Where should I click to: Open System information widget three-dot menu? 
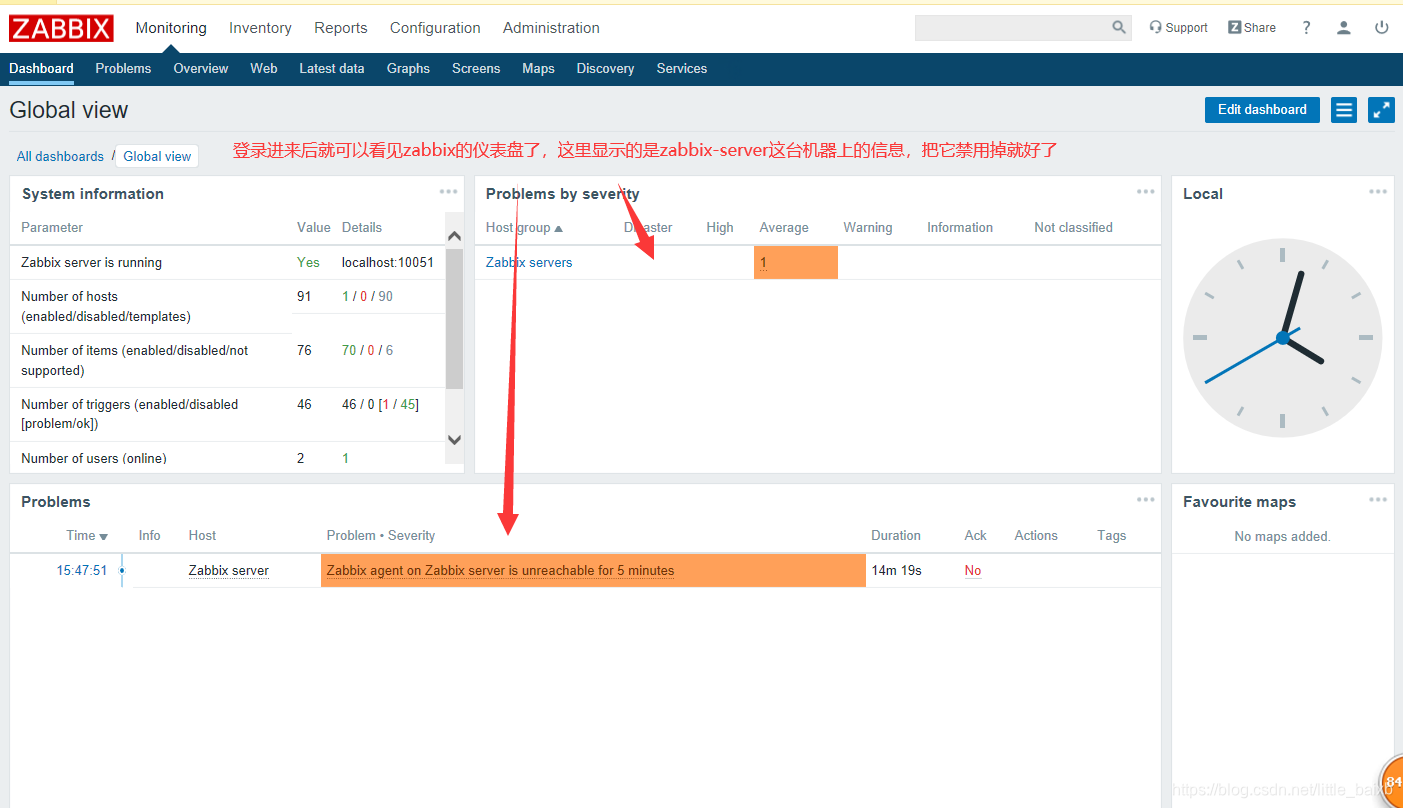[448, 192]
